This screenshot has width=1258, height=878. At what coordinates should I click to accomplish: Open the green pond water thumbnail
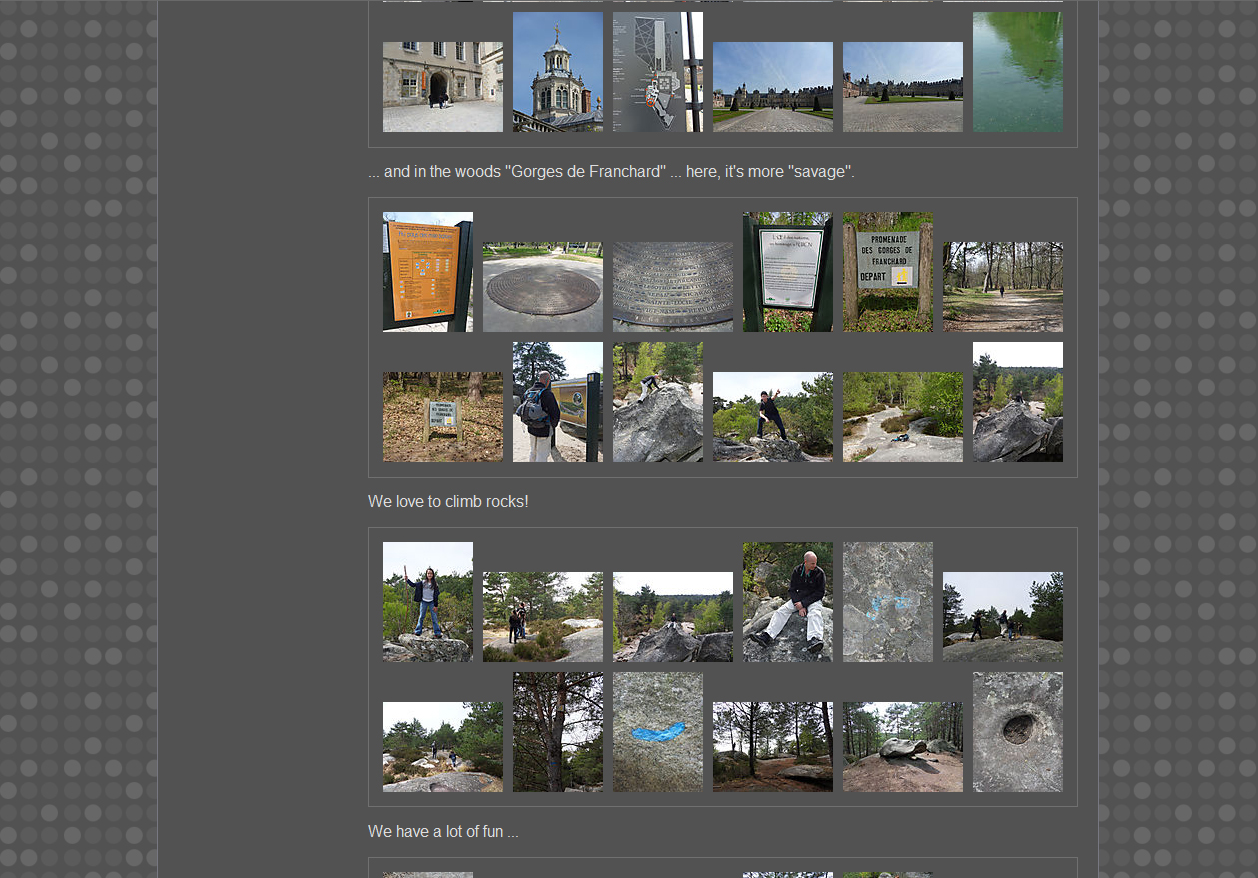coord(1017,72)
